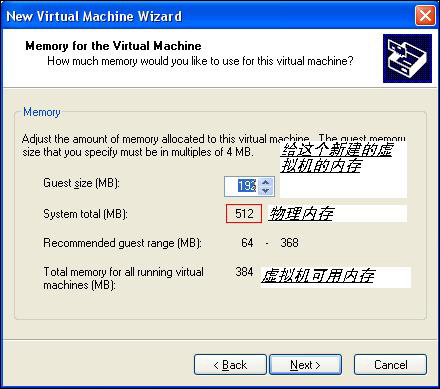Click the New Virtual Machine Wizard title

pyautogui.click(x=94, y=16)
